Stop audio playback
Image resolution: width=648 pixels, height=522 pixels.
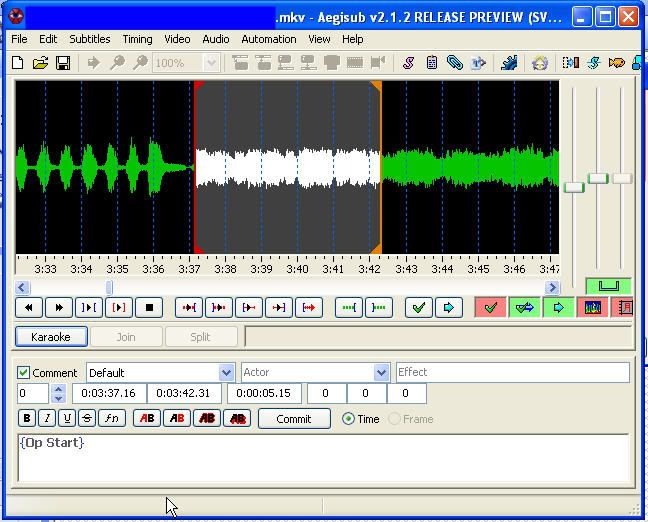(x=149, y=307)
